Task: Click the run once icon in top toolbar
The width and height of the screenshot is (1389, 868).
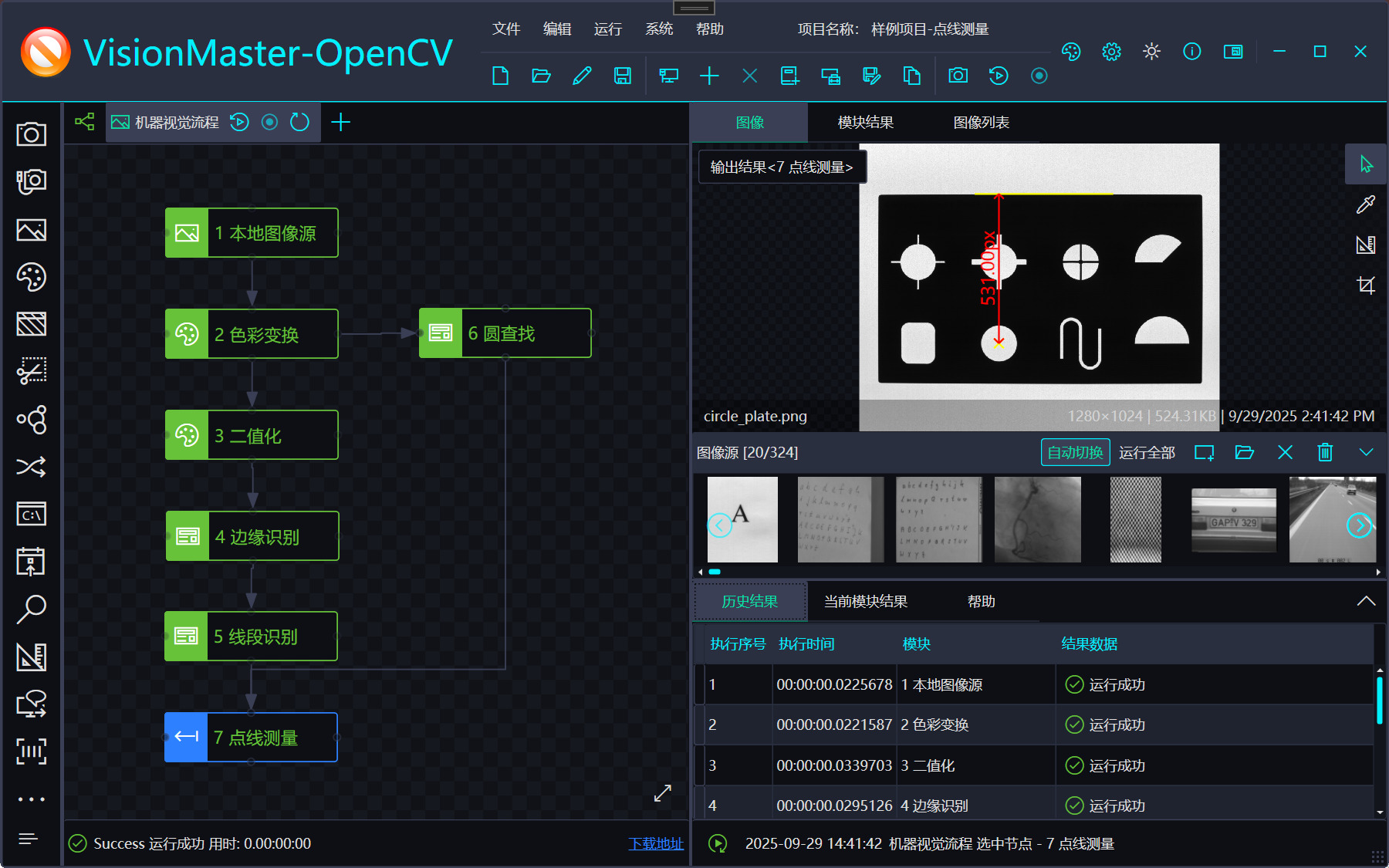Action: point(999,76)
